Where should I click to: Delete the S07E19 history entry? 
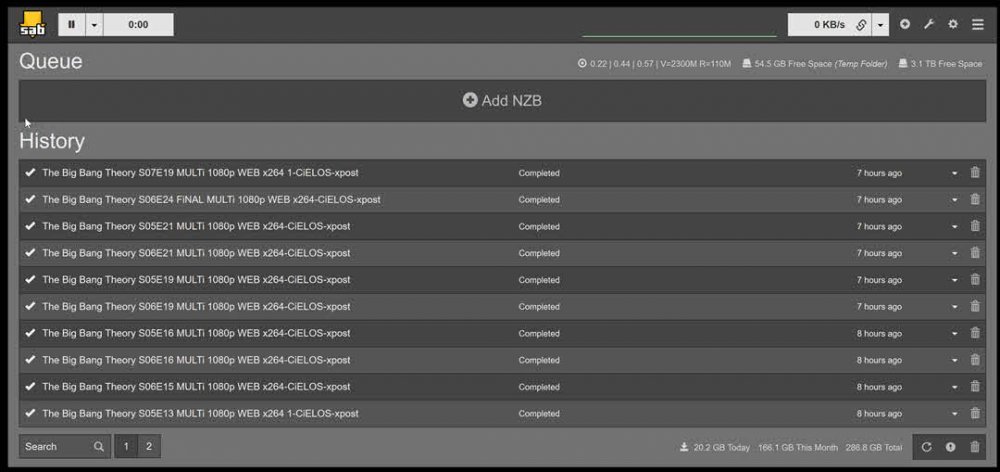(x=974, y=173)
